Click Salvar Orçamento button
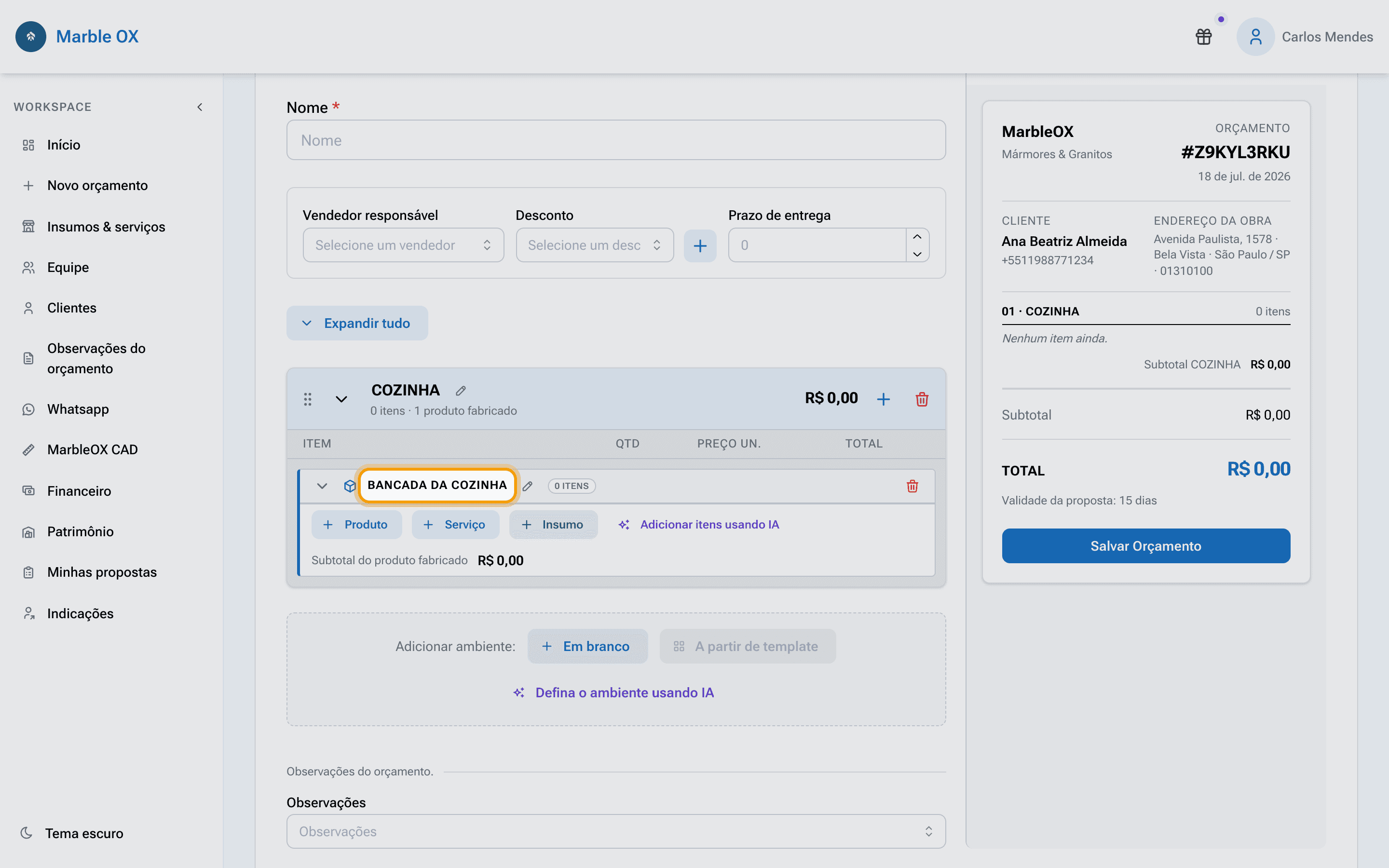Image resolution: width=1389 pixels, height=868 pixels. point(1145,546)
